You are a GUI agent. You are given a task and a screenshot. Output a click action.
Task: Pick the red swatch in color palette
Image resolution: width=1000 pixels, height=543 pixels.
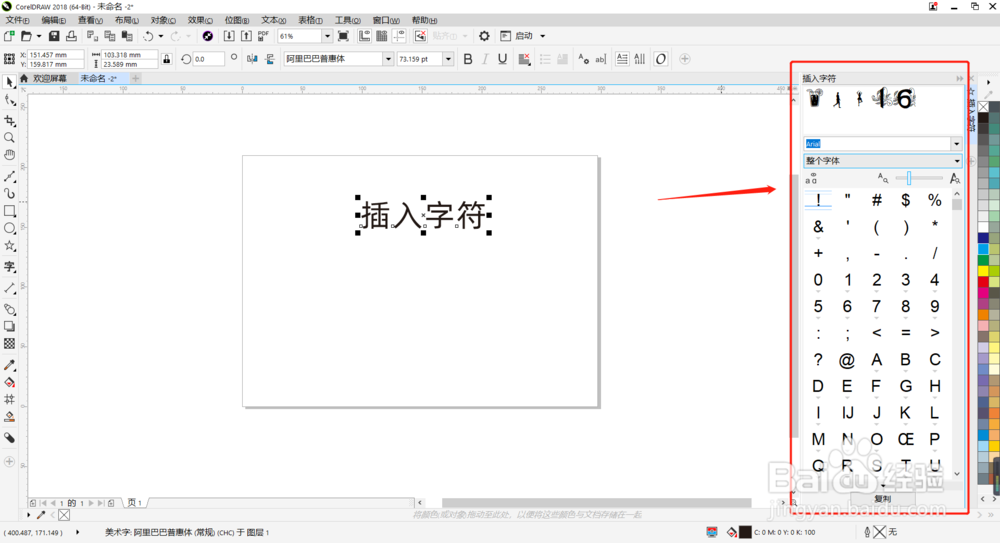pos(983,281)
